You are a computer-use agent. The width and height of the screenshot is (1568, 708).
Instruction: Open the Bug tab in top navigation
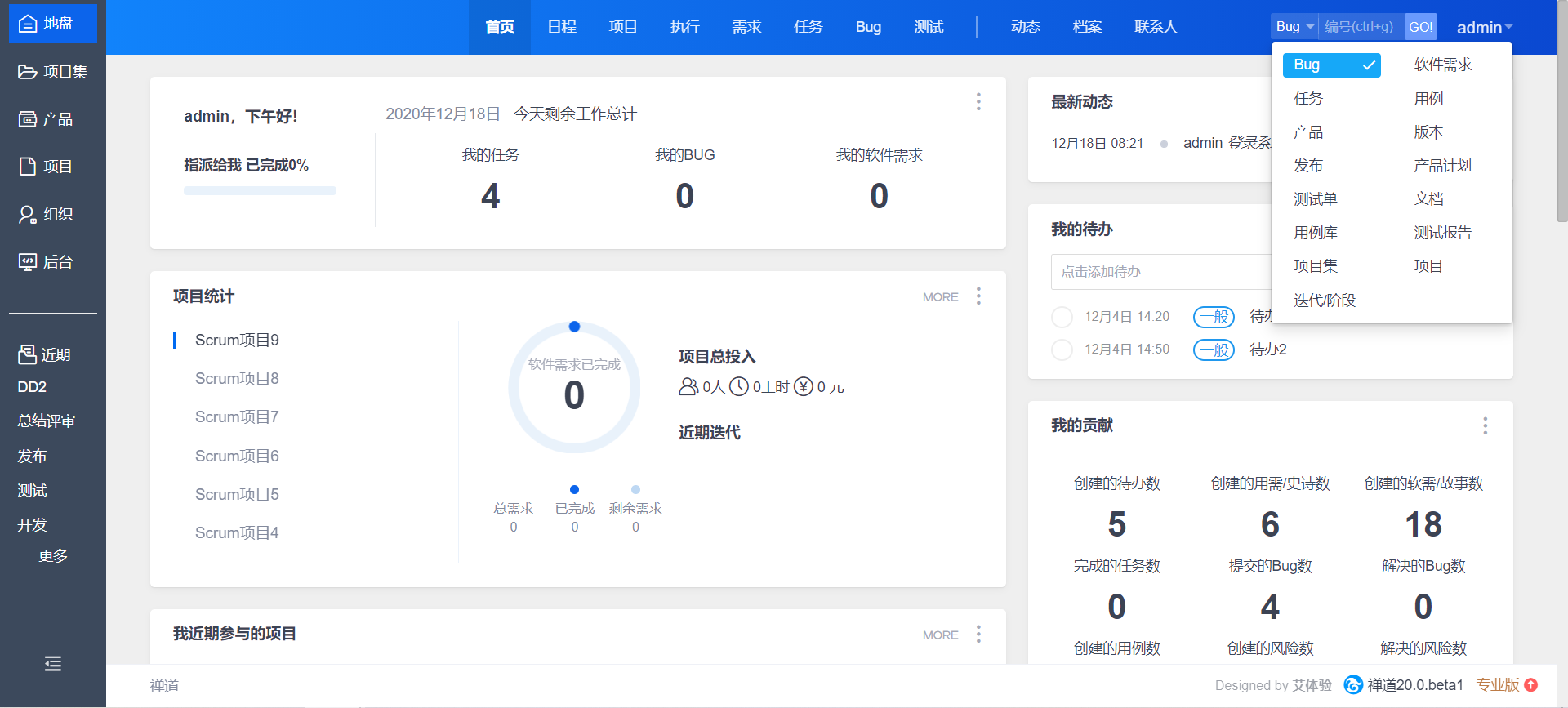click(868, 27)
